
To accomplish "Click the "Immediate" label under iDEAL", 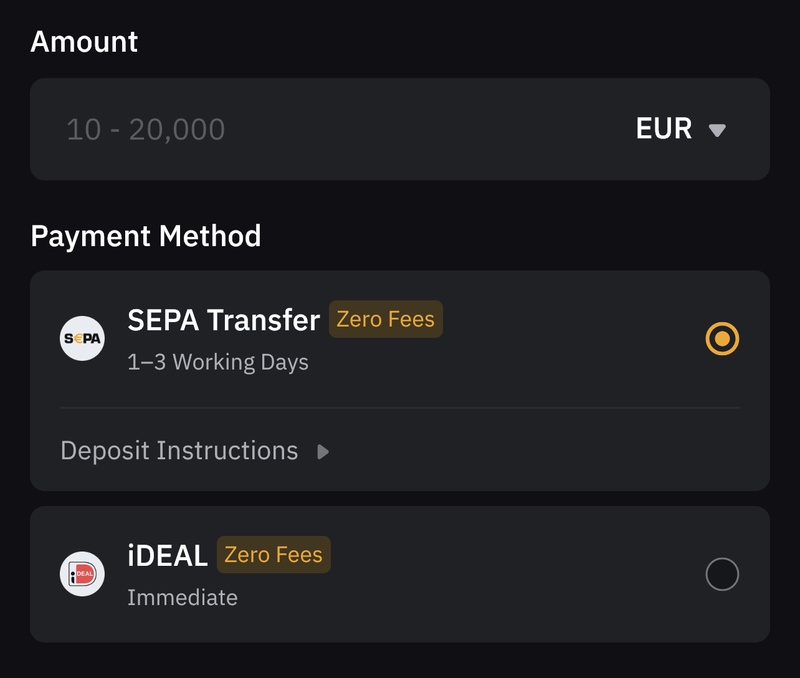I will point(182,598).
